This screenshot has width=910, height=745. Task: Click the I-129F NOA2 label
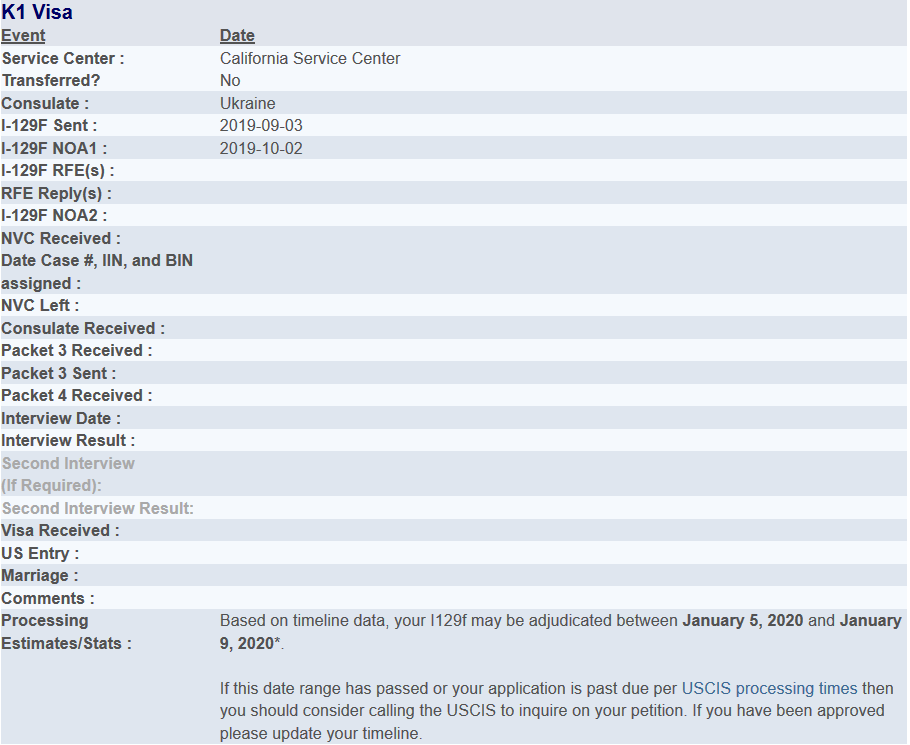[54, 215]
